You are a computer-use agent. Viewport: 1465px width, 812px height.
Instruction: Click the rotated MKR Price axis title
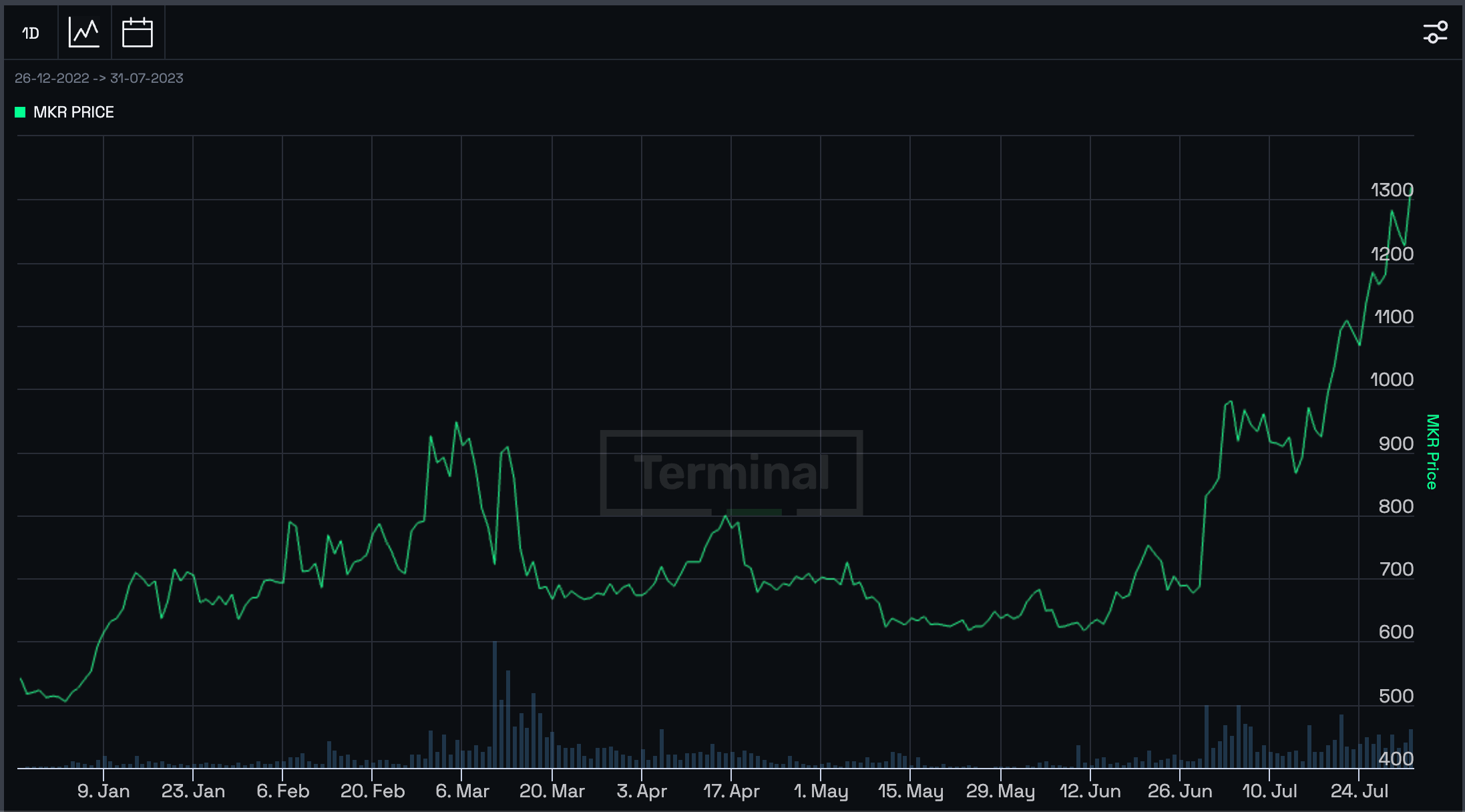1432,452
